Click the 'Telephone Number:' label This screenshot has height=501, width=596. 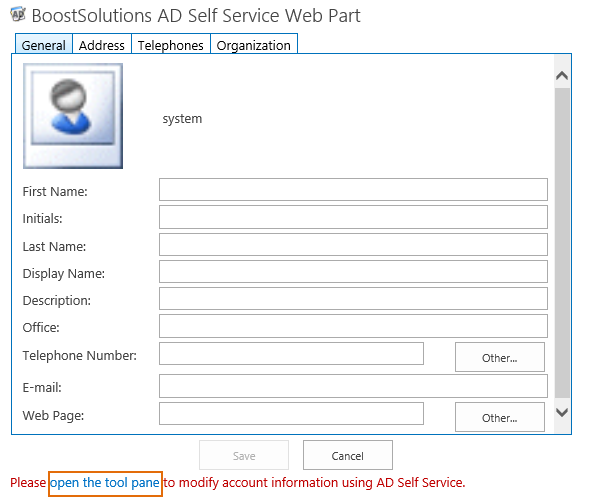[x=80, y=355]
